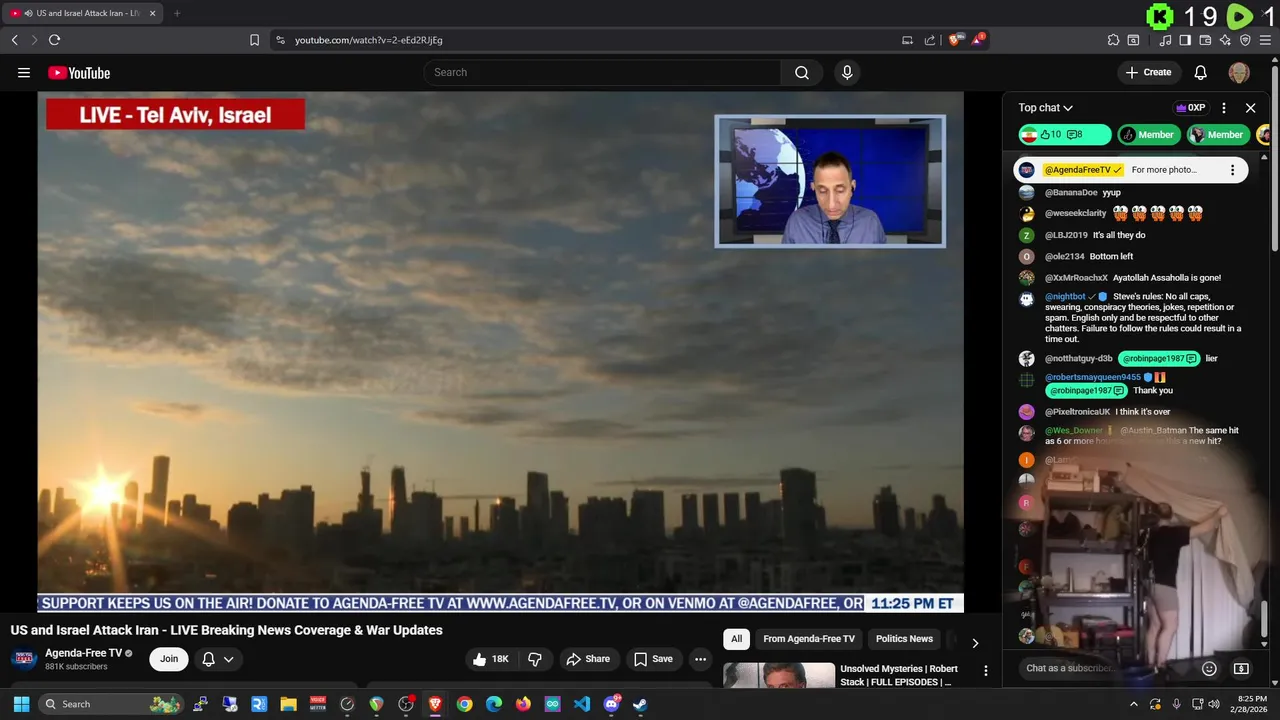This screenshot has height=720, width=1280.
Task: Open Brave Shields lion icon
Action: [954, 40]
